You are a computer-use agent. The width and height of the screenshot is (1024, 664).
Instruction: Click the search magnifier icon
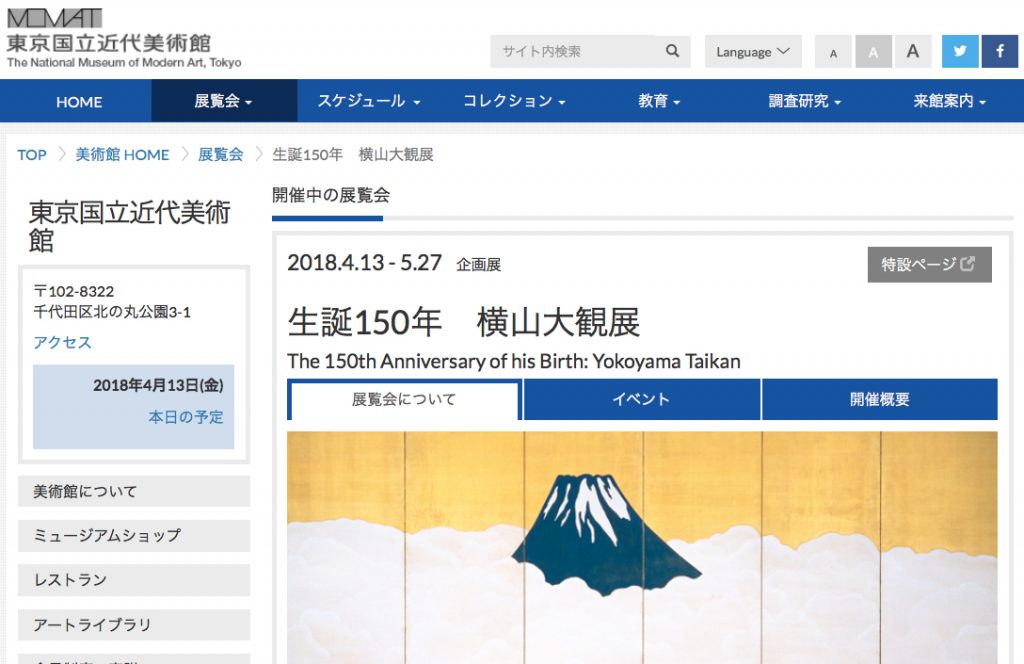point(672,51)
